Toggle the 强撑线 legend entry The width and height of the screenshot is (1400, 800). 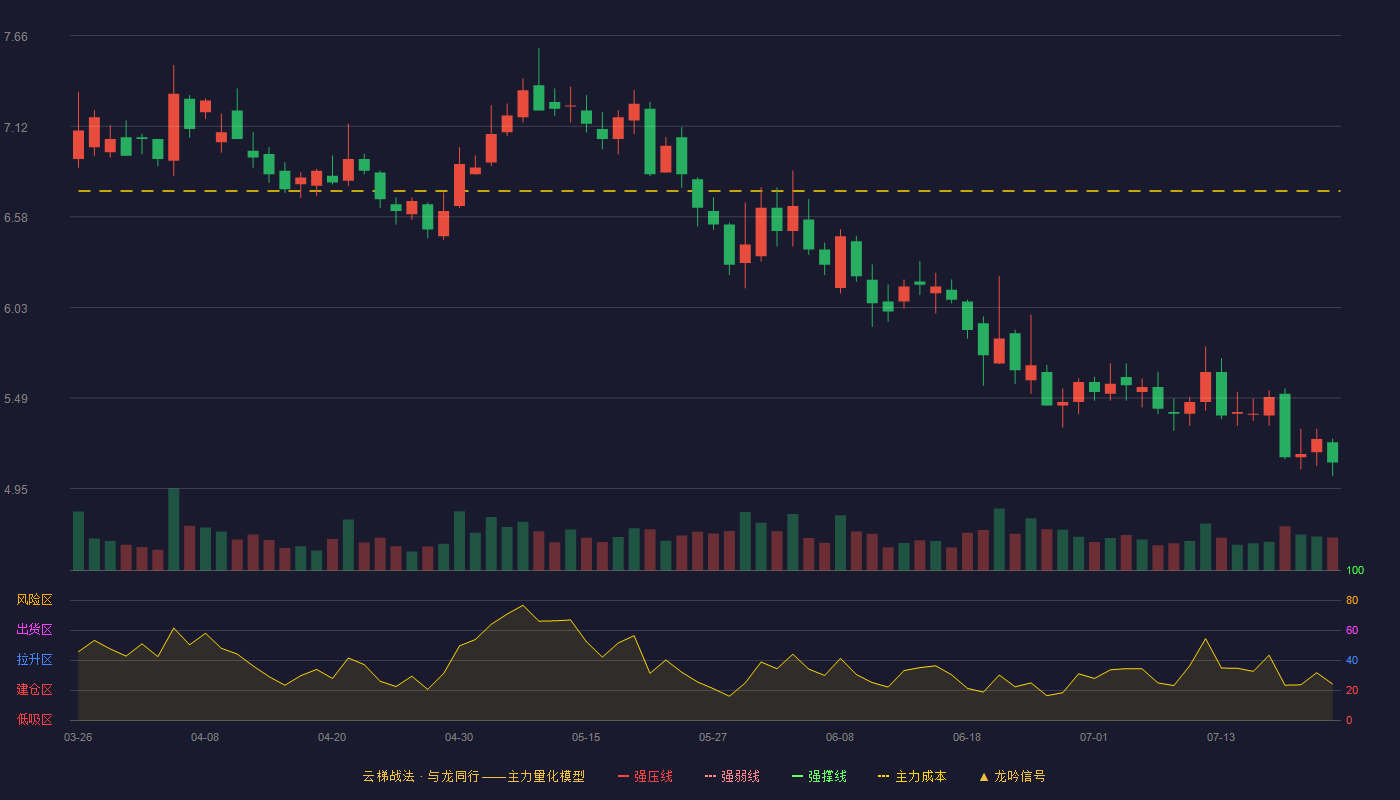point(819,776)
